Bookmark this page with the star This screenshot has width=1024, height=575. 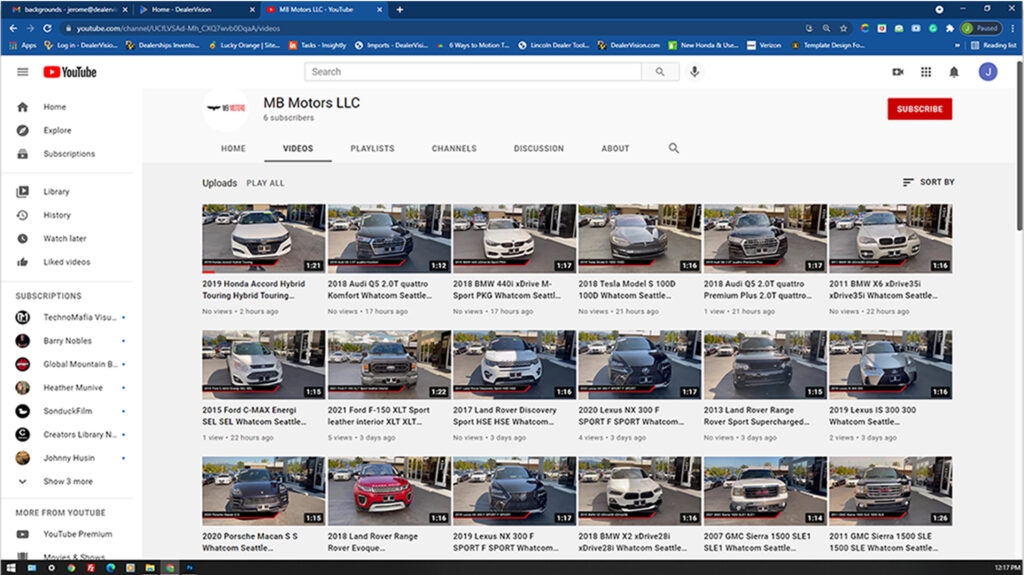(843, 28)
